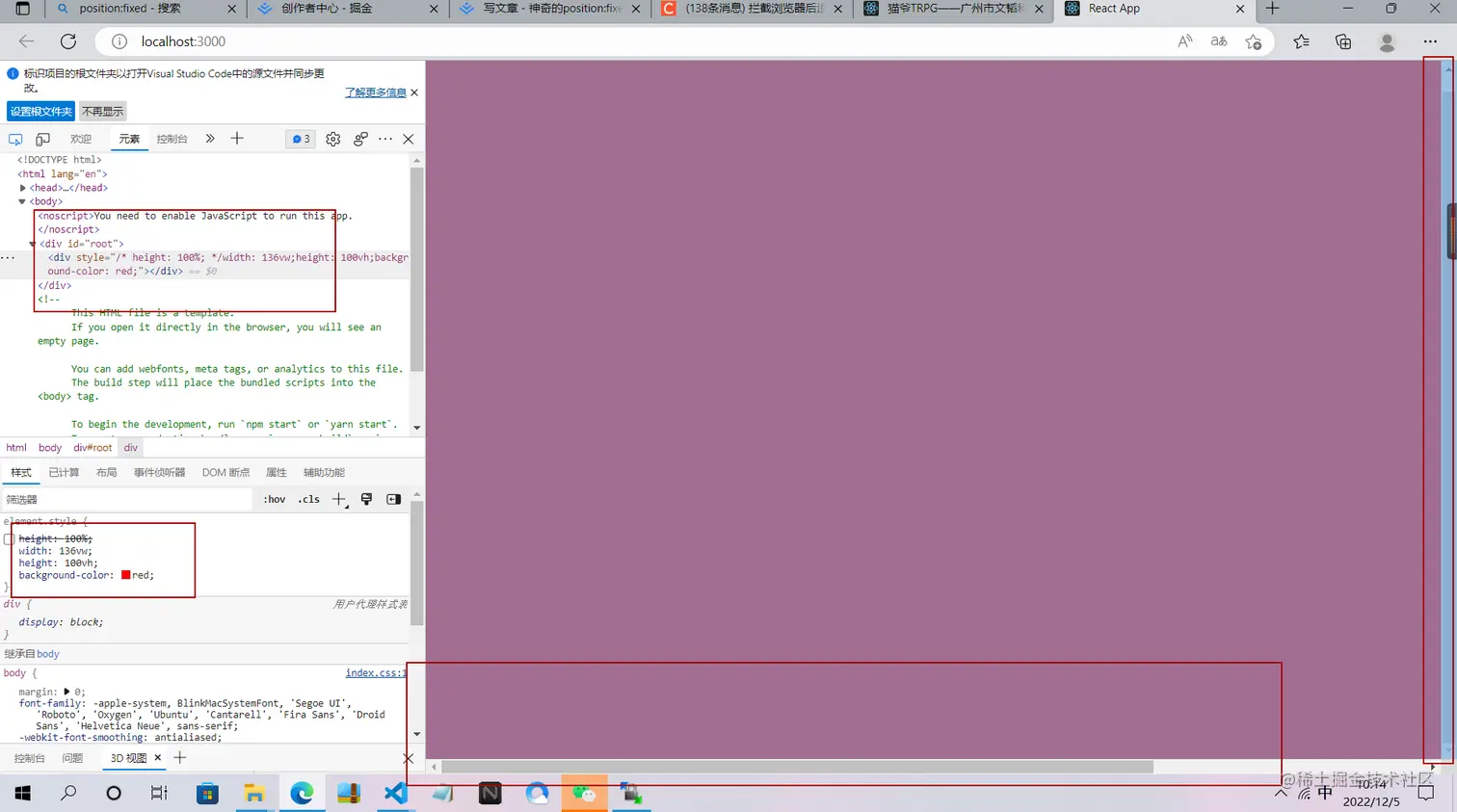Open the translate icon in address bar

point(1219,41)
